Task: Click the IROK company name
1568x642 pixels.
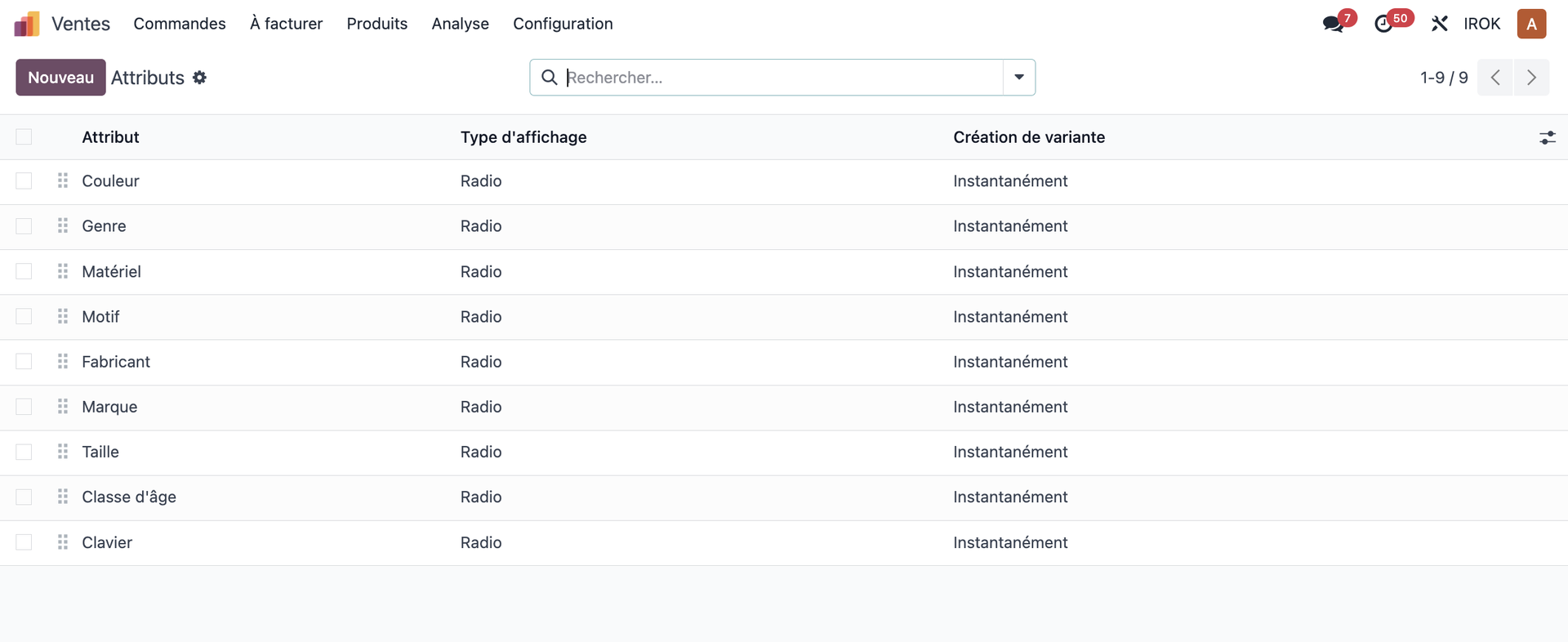Action: (x=1481, y=24)
